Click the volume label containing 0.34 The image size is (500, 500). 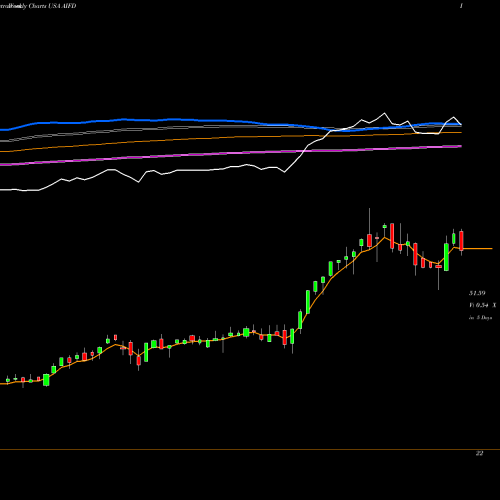click(x=482, y=305)
